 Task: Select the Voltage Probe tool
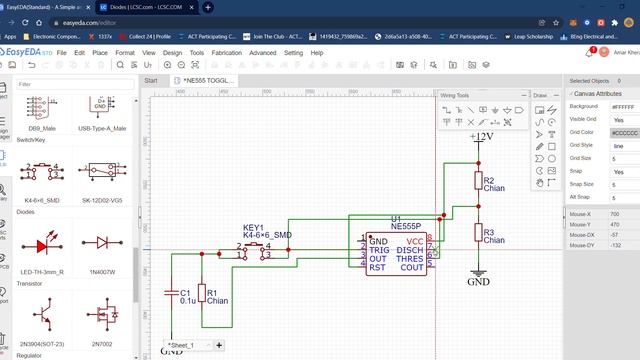click(483, 122)
